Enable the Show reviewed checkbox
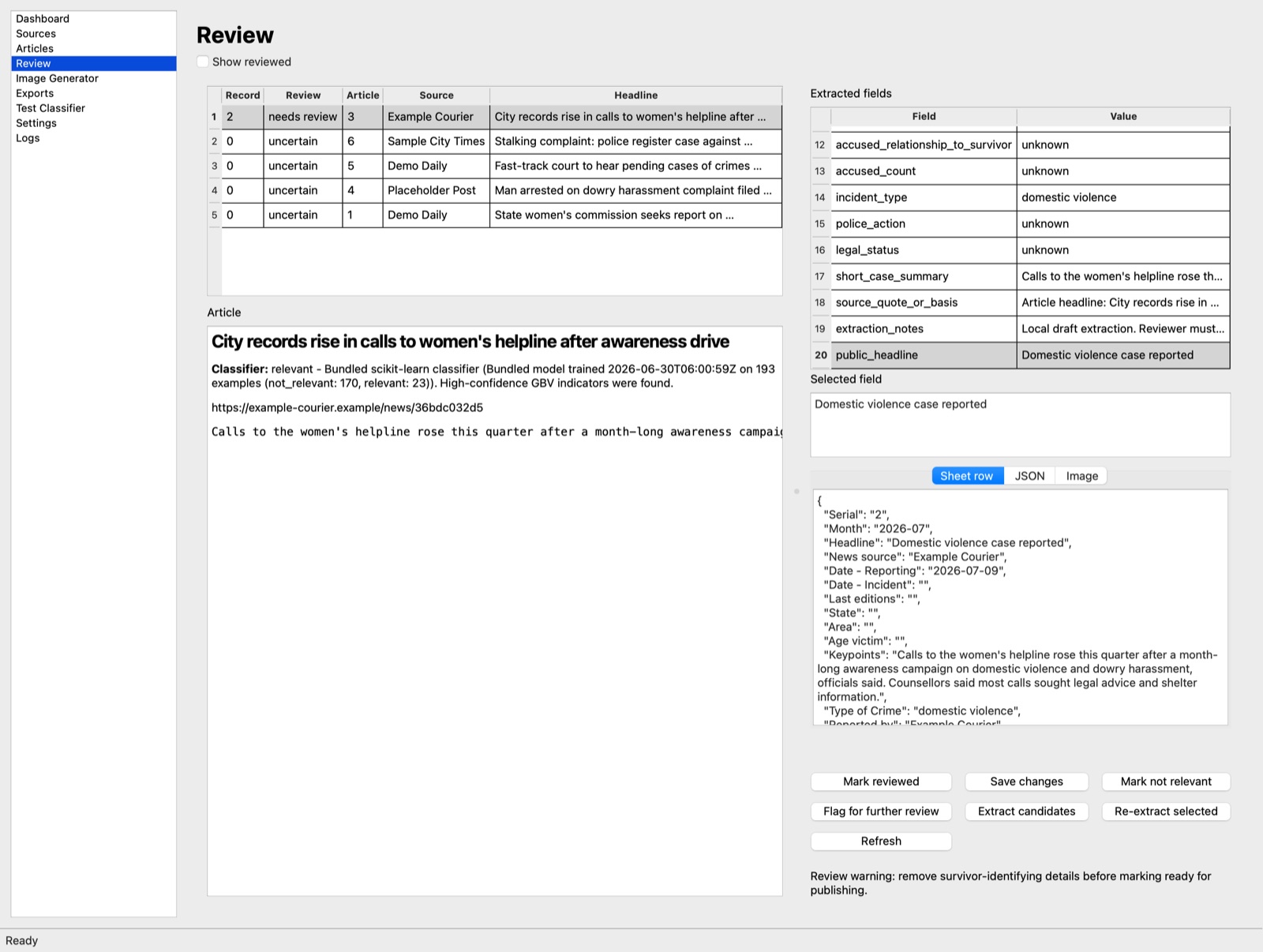This screenshot has height=952, width=1263. pyautogui.click(x=204, y=62)
